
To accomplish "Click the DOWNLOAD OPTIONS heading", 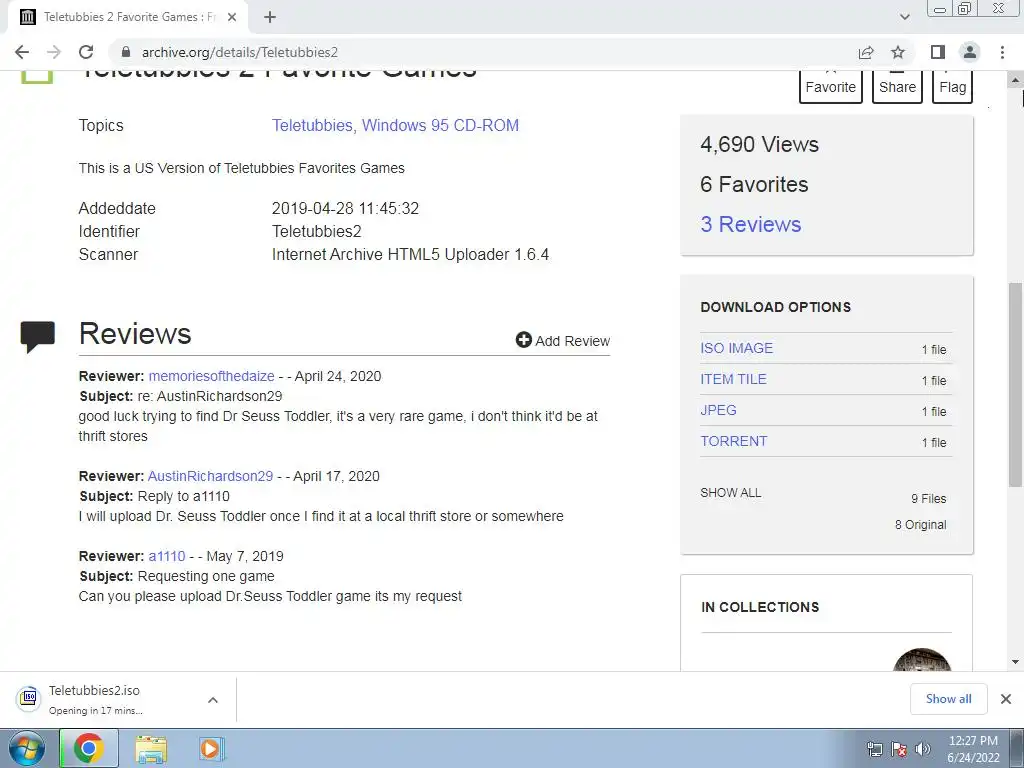I will [775, 307].
